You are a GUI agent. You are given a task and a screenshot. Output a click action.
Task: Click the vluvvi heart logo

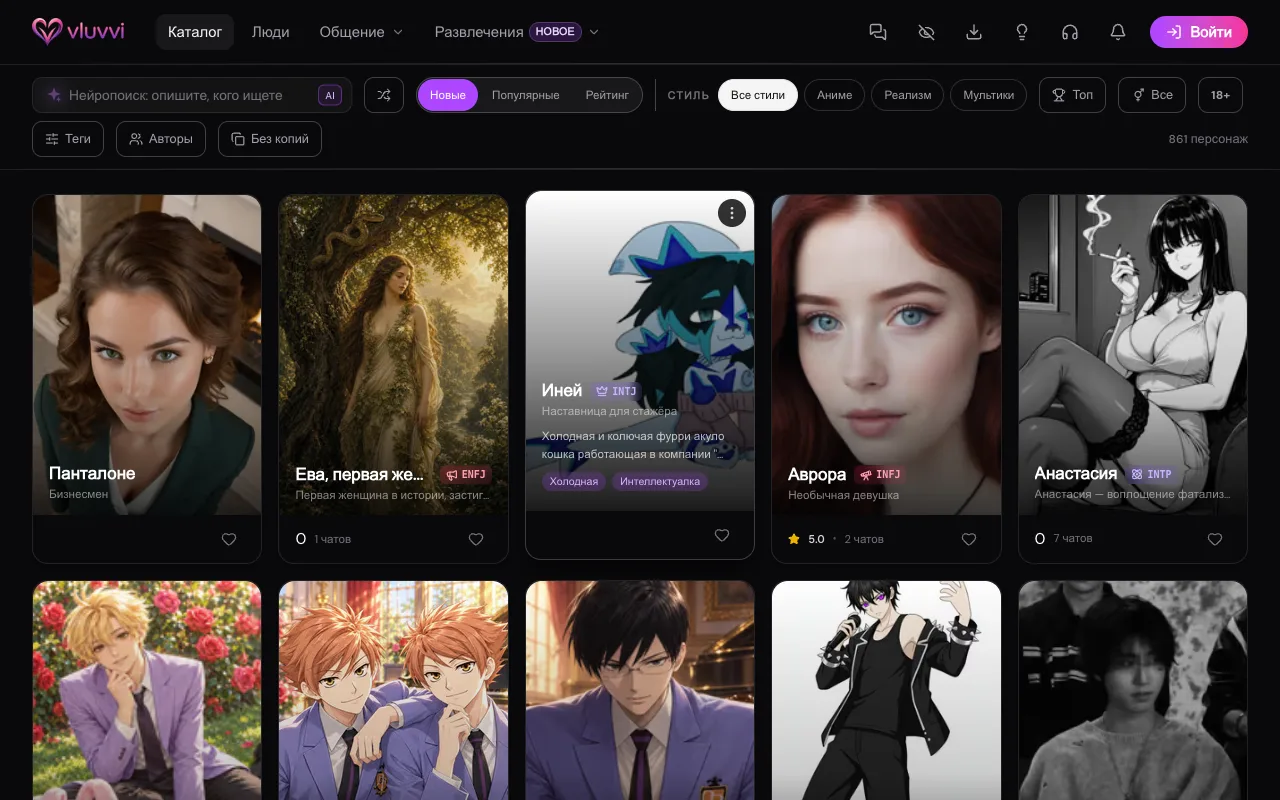point(47,31)
